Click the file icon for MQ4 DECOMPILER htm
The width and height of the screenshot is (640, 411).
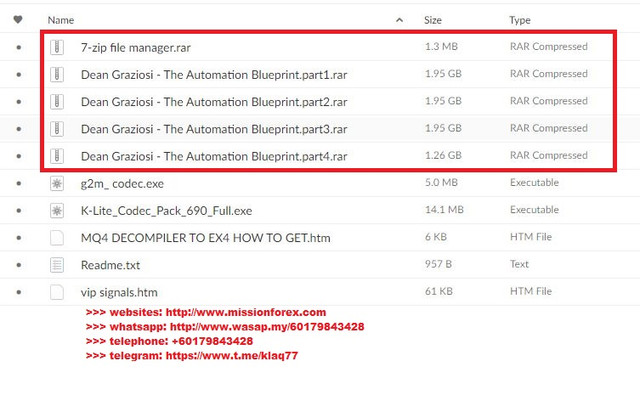(57, 238)
